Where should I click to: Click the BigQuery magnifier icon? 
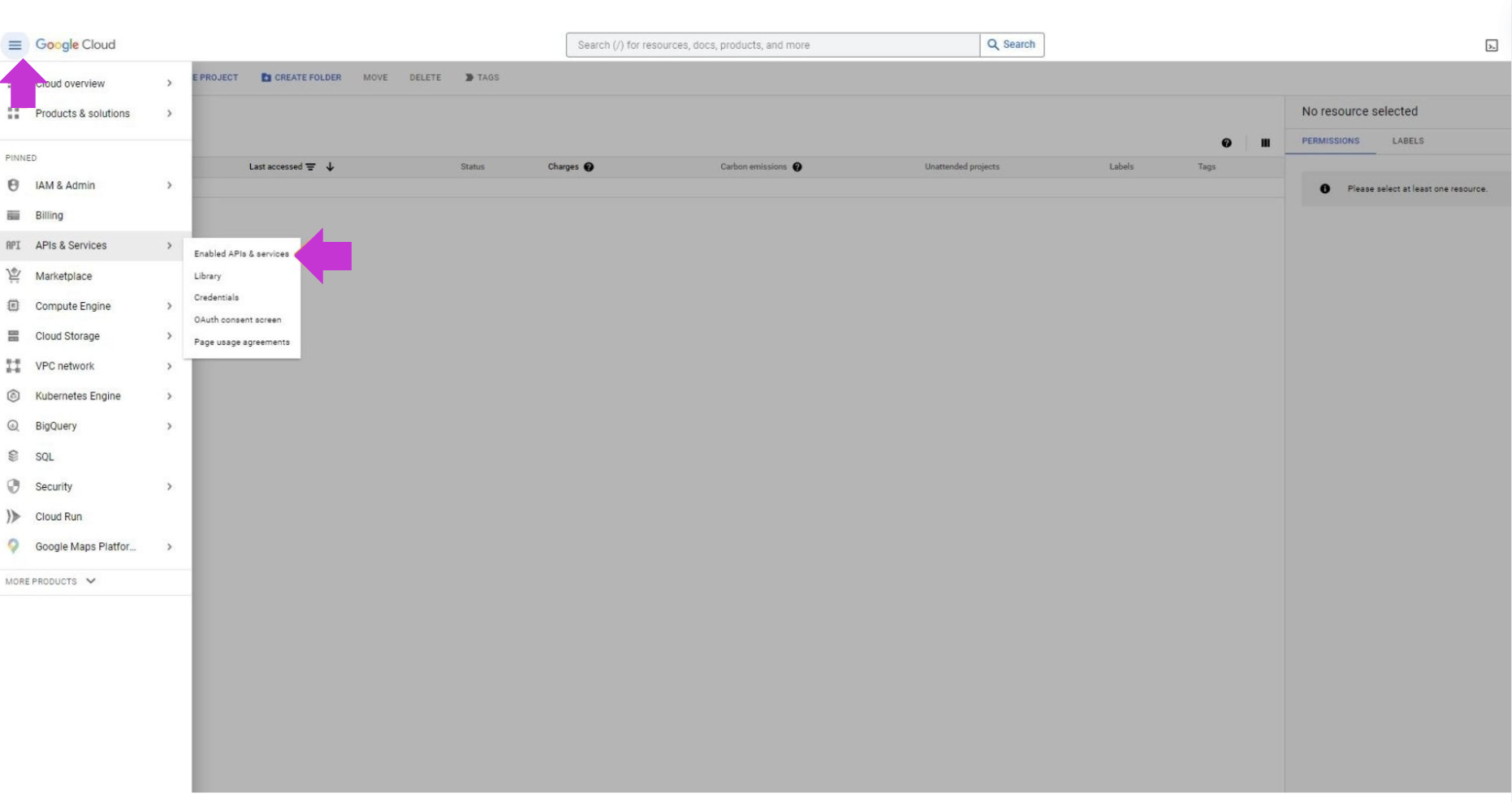[13, 426]
